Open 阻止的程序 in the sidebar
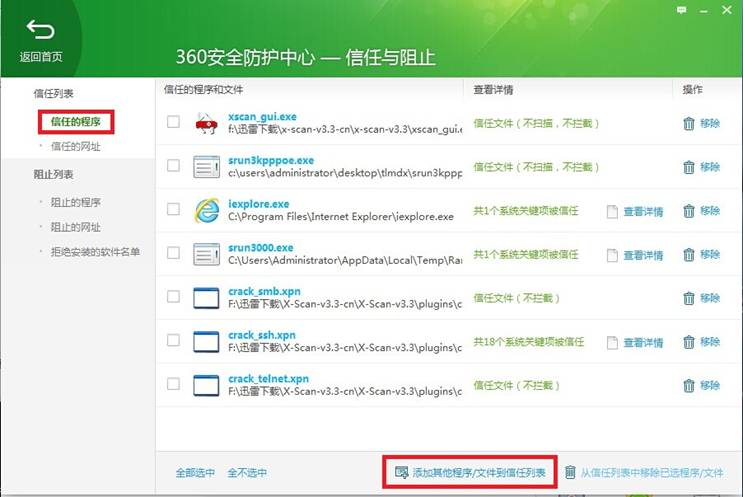 (76, 202)
